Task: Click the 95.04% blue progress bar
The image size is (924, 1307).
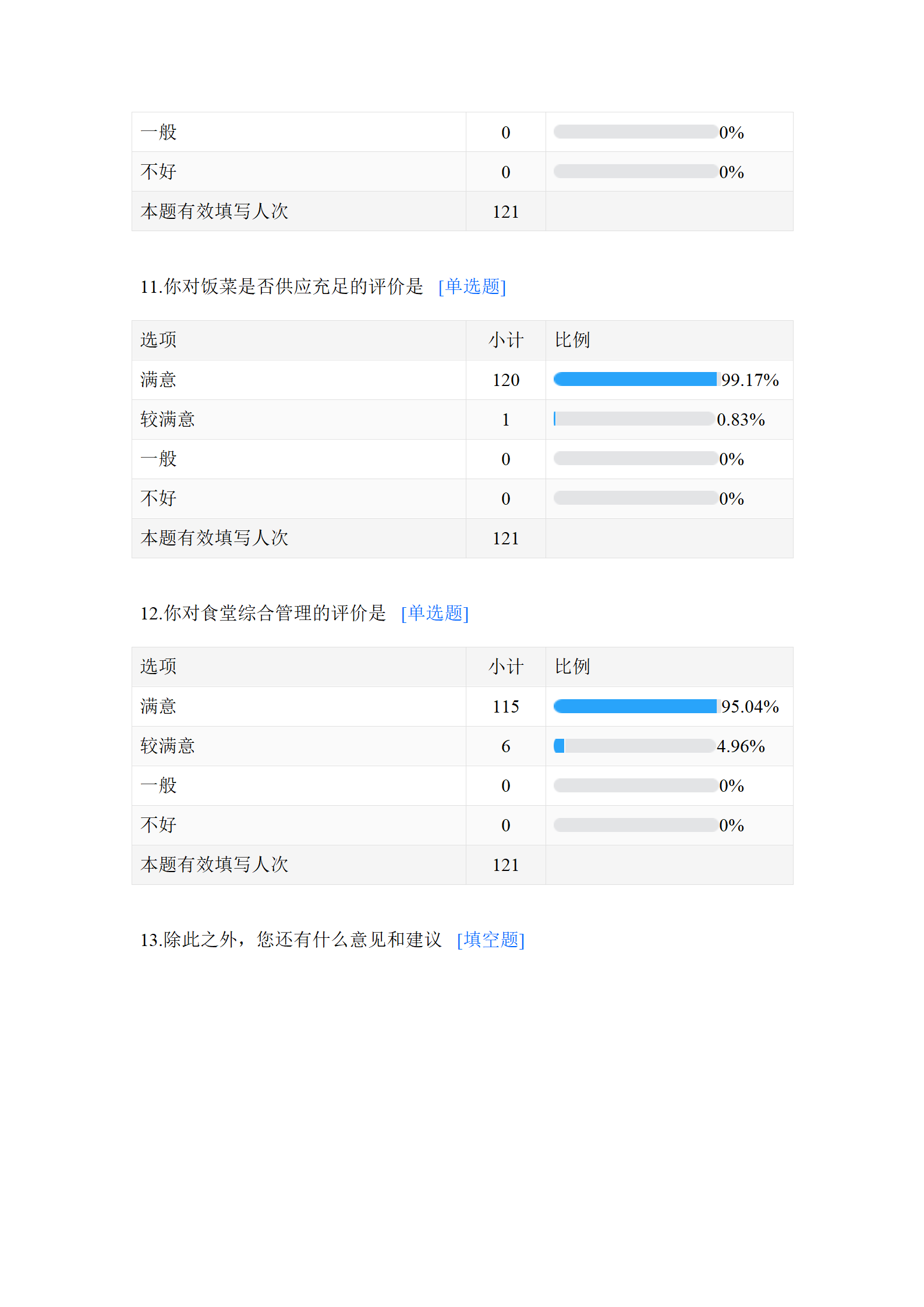Action: point(635,706)
